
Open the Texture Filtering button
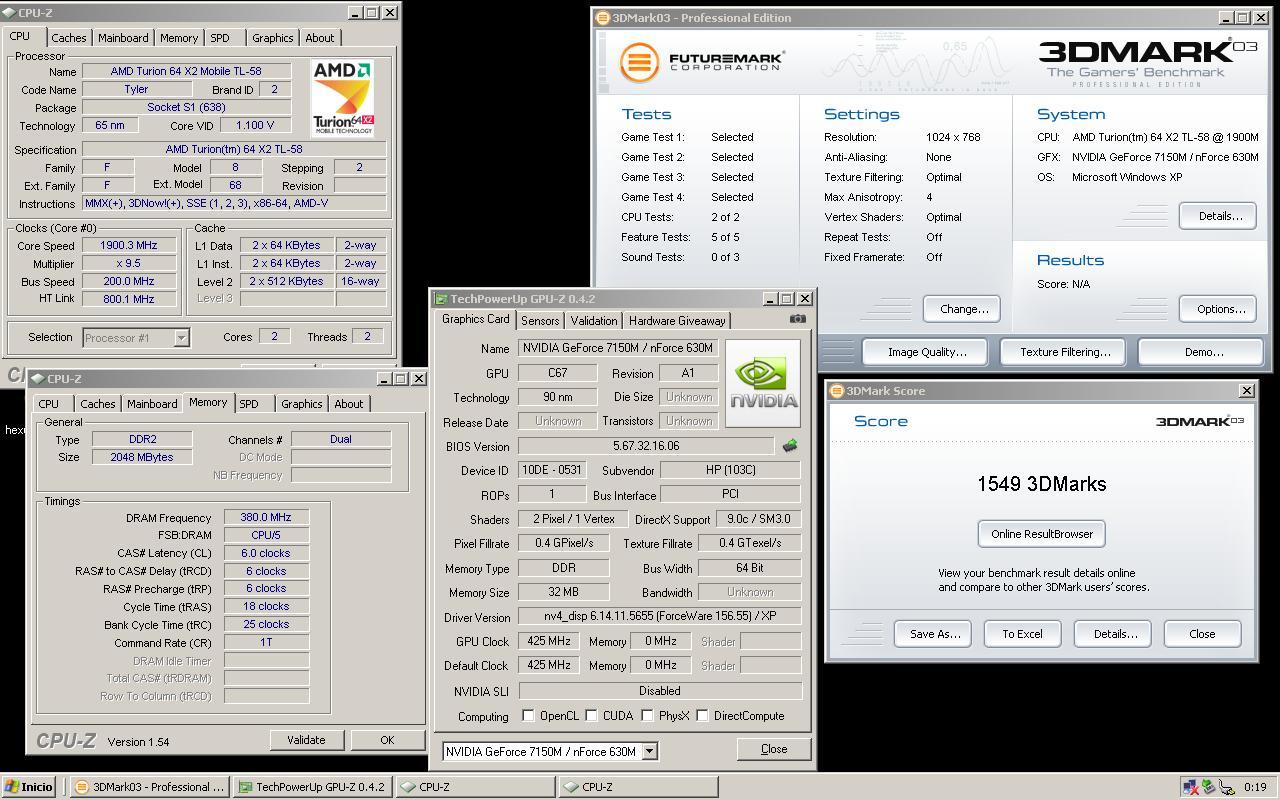point(1064,352)
